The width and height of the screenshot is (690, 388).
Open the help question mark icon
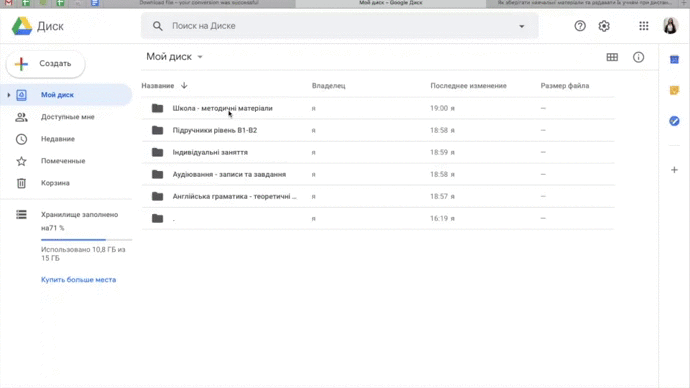(580, 26)
